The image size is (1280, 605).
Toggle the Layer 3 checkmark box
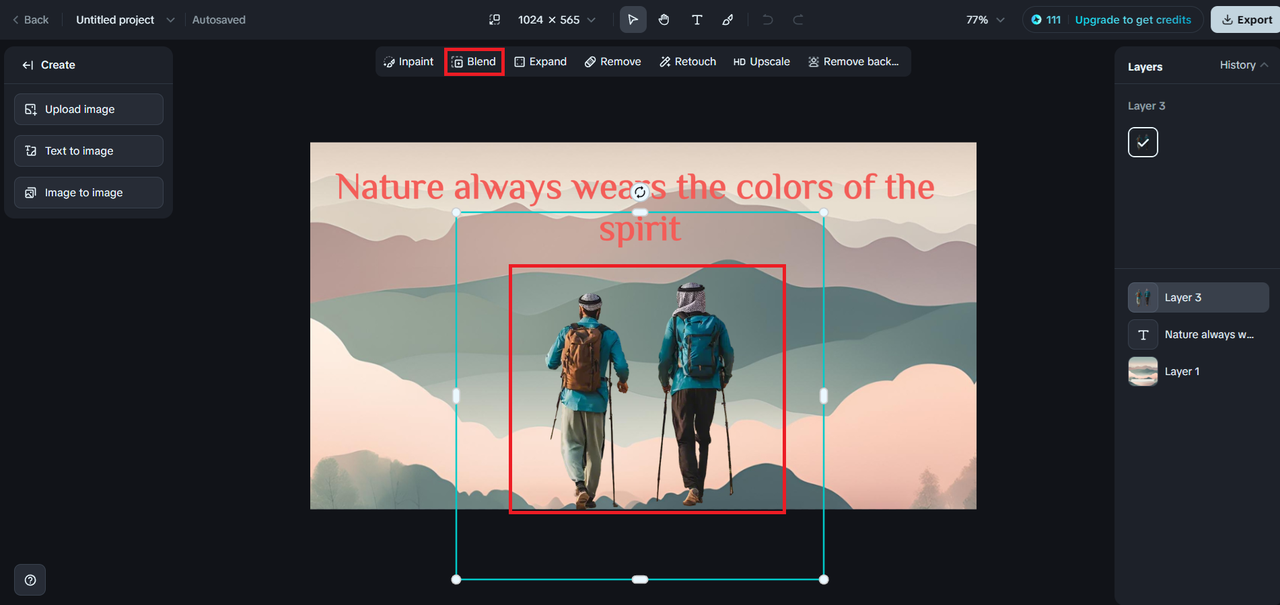coord(1143,142)
